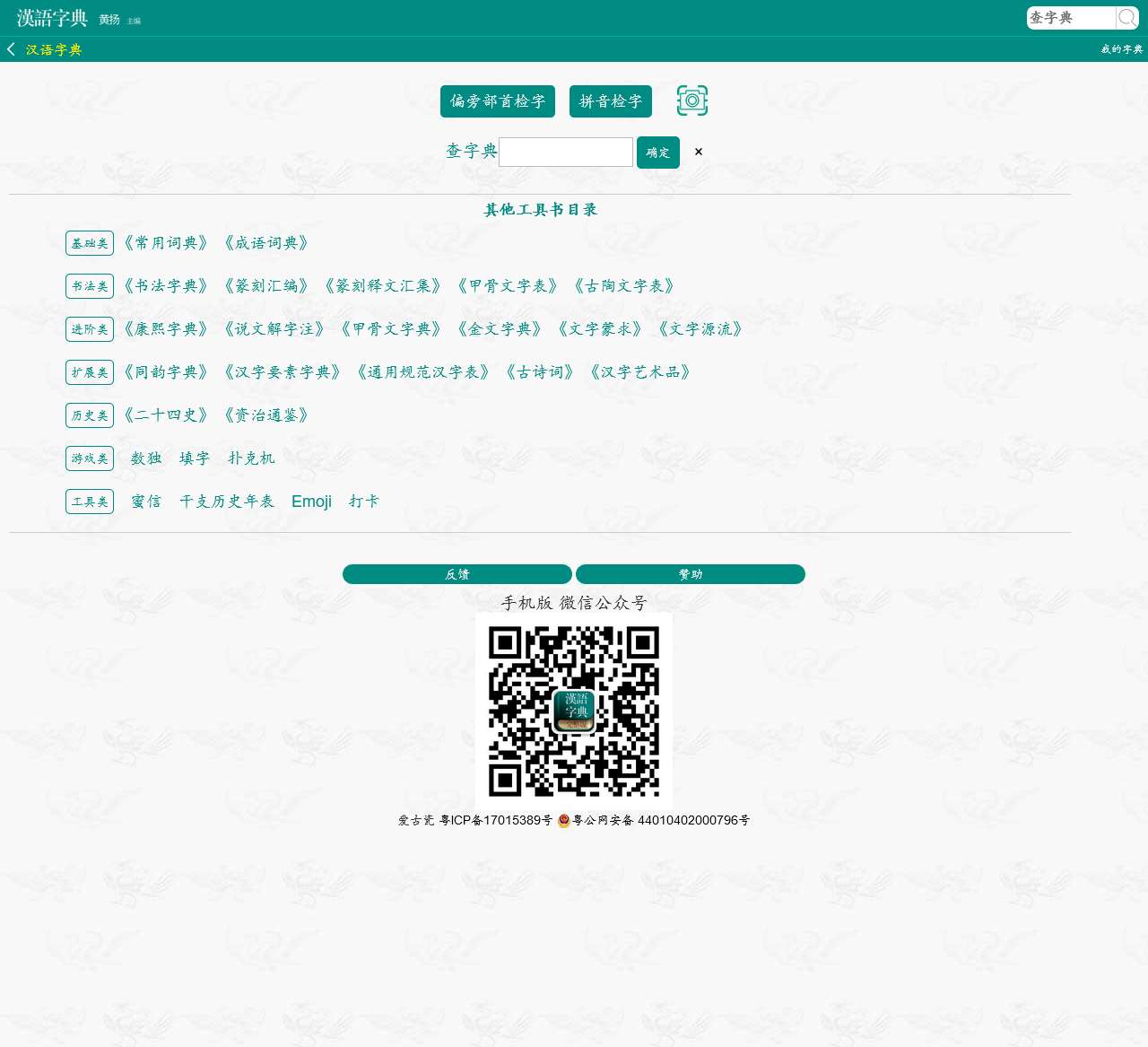1148x1047 pixels.
Task: Go back using the left chevron arrow
Action: (11, 49)
